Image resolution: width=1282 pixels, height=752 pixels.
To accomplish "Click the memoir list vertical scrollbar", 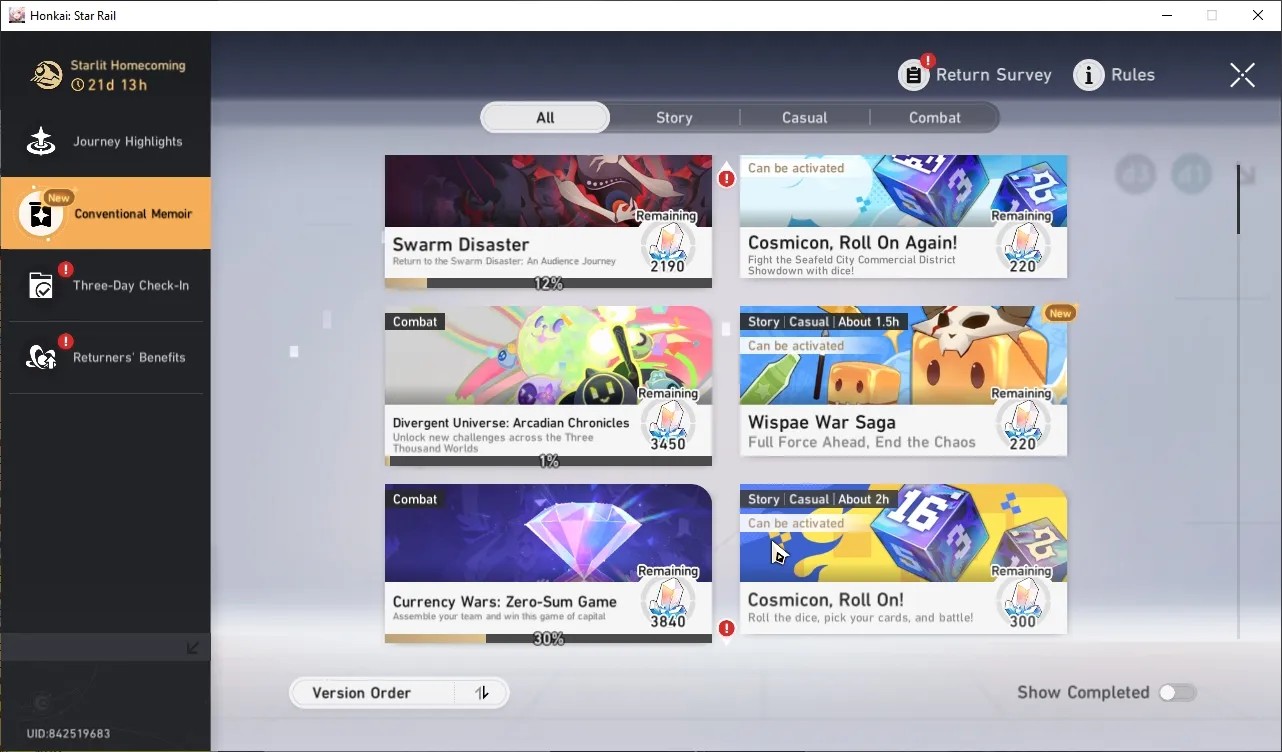I will (1238, 200).
